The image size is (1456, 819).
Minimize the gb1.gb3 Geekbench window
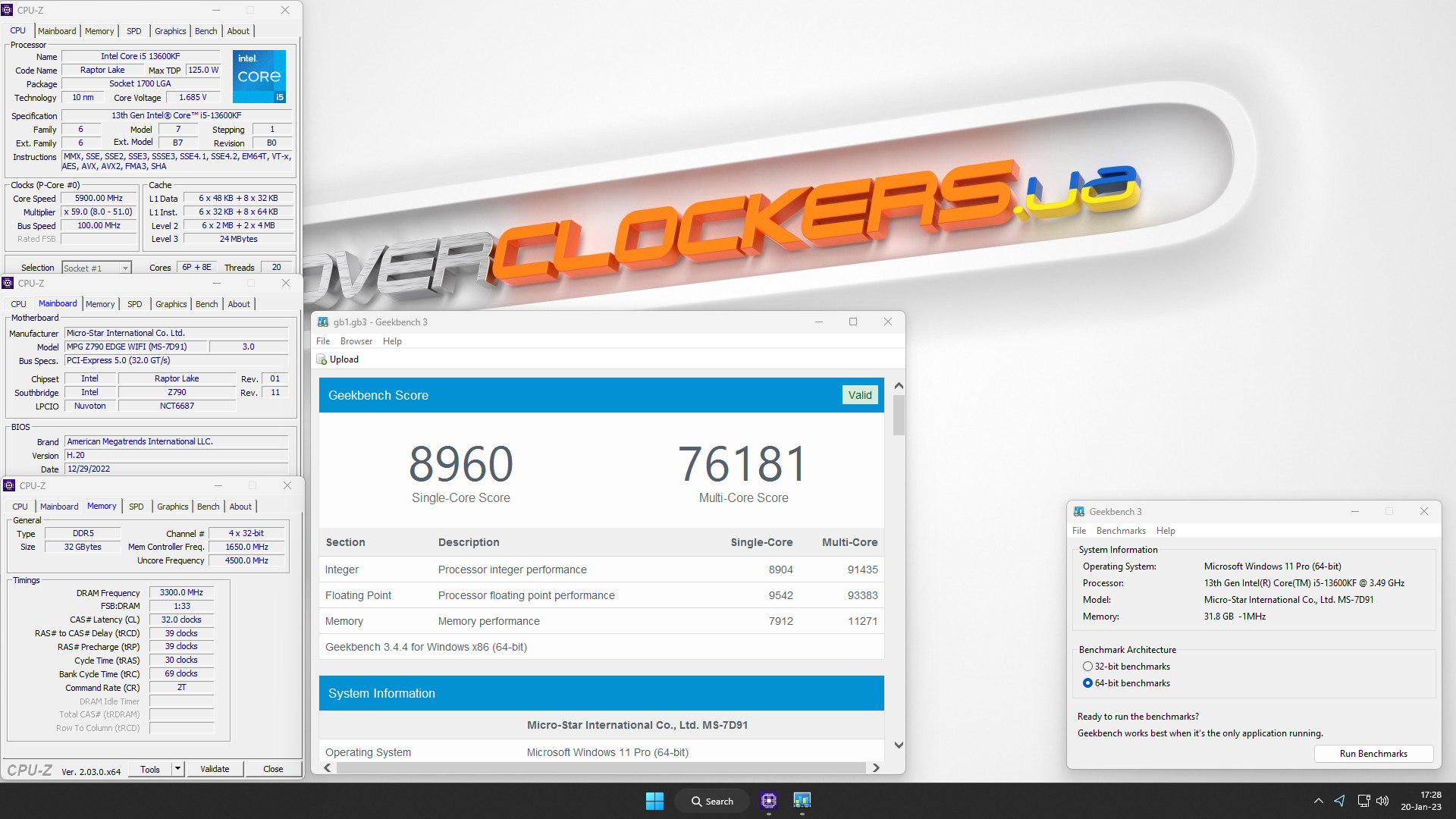pos(819,322)
